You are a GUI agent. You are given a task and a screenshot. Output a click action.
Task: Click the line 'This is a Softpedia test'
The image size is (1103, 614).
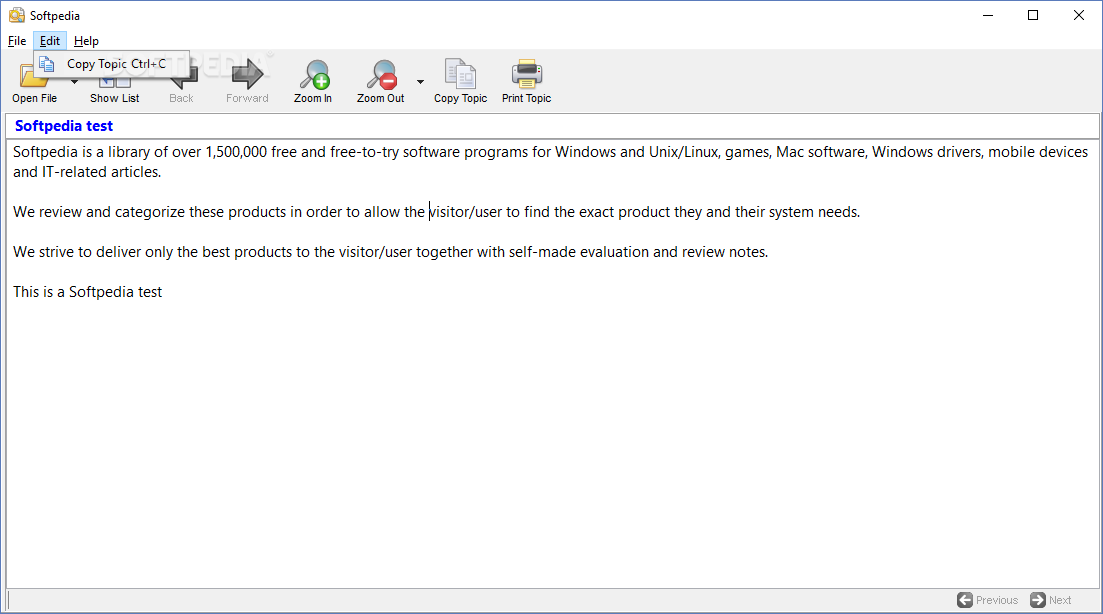tap(87, 292)
